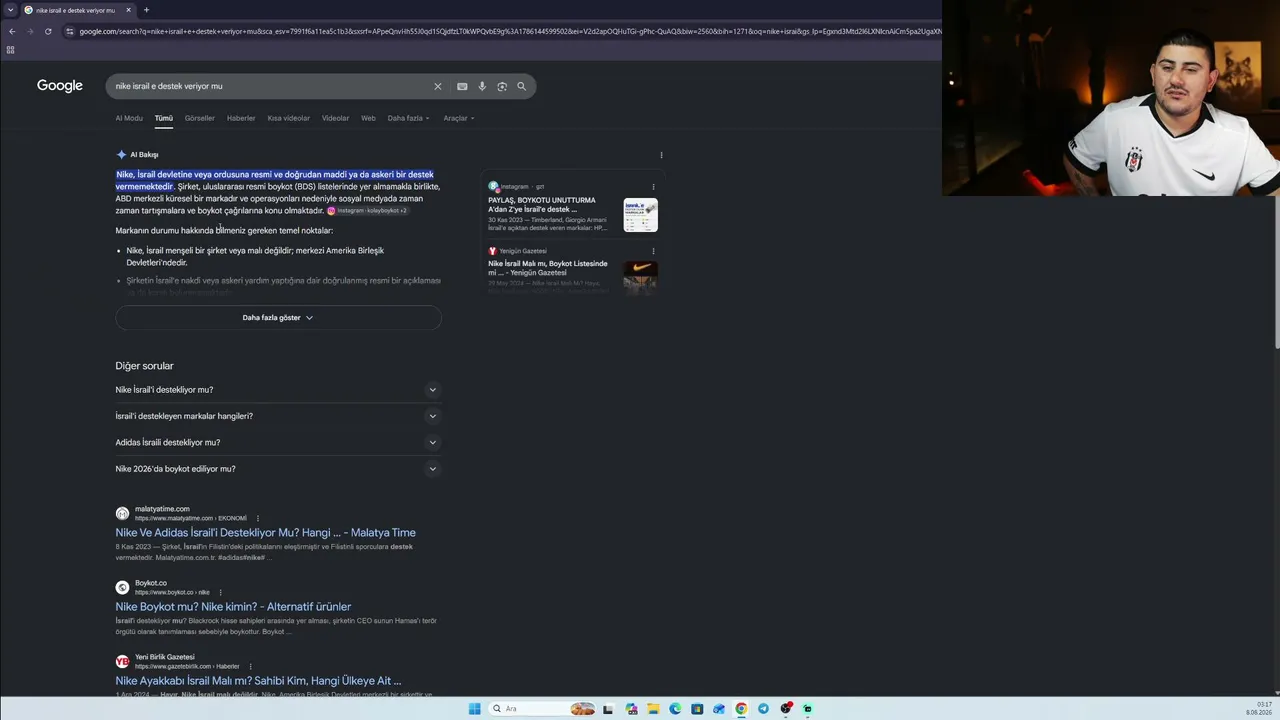Open Microsoft Store from the taskbar
The height and width of the screenshot is (720, 1280).
pos(697,709)
